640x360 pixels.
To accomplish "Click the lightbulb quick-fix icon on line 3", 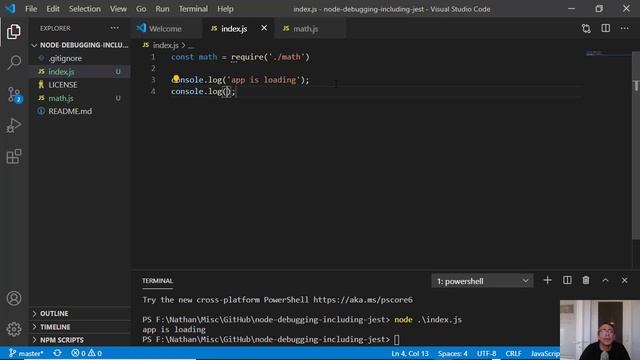I will [x=176, y=78].
